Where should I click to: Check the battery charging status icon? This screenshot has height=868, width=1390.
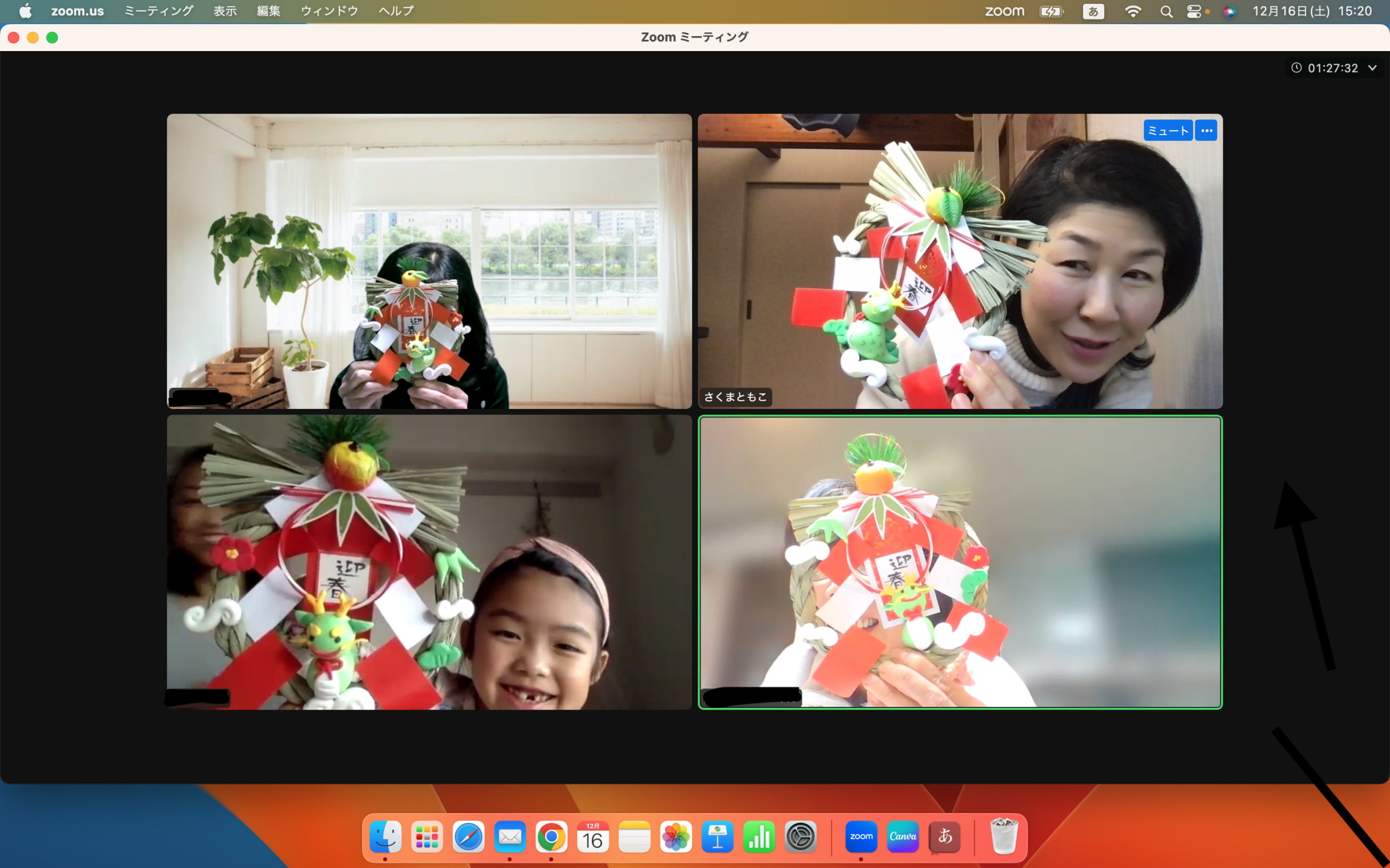tap(1051, 11)
